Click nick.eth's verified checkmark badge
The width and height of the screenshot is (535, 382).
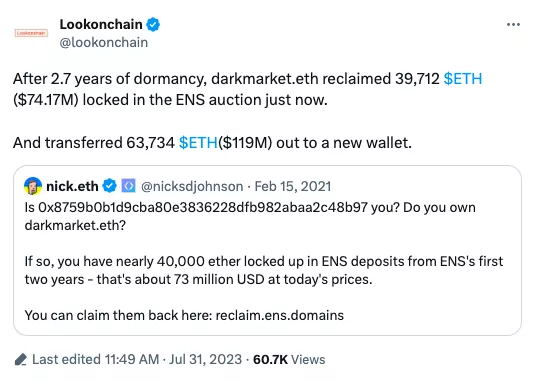110,186
